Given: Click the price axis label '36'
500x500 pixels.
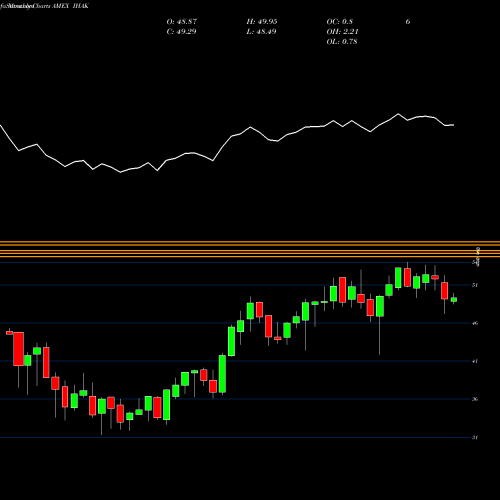Looking at the screenshot, I should [475, 399].
